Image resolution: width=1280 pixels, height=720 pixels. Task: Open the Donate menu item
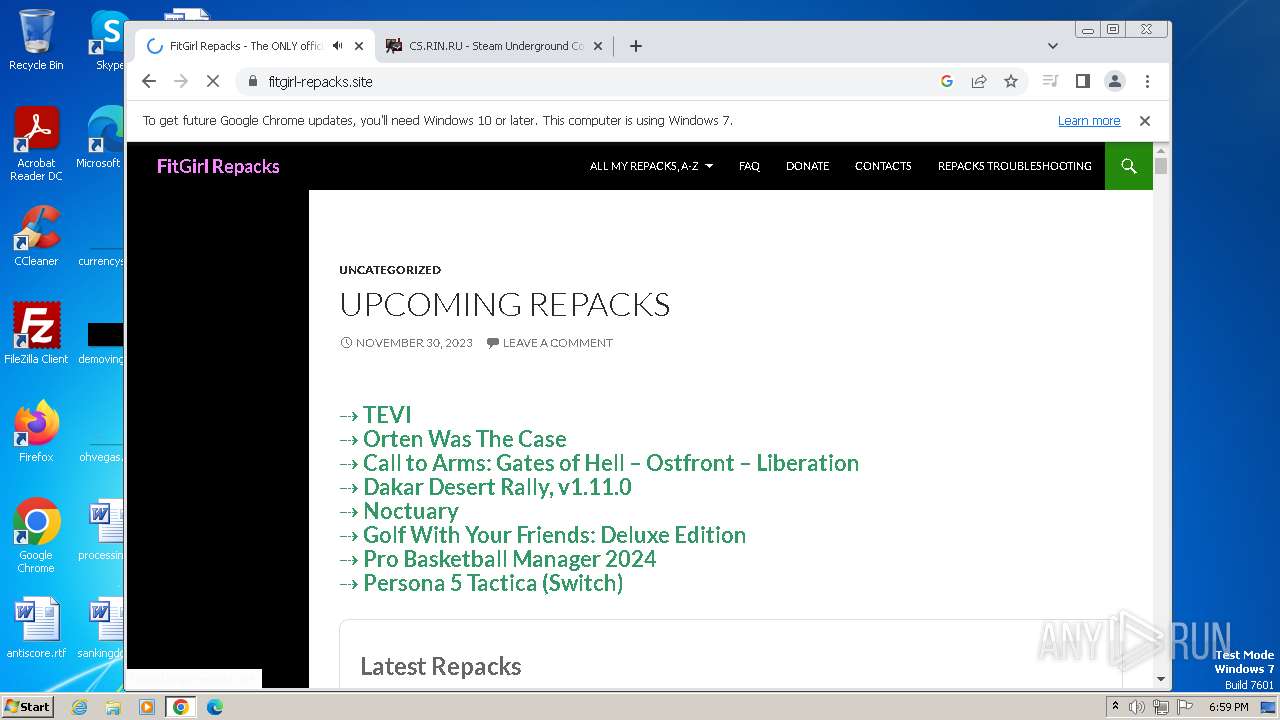tap(807, 166)
